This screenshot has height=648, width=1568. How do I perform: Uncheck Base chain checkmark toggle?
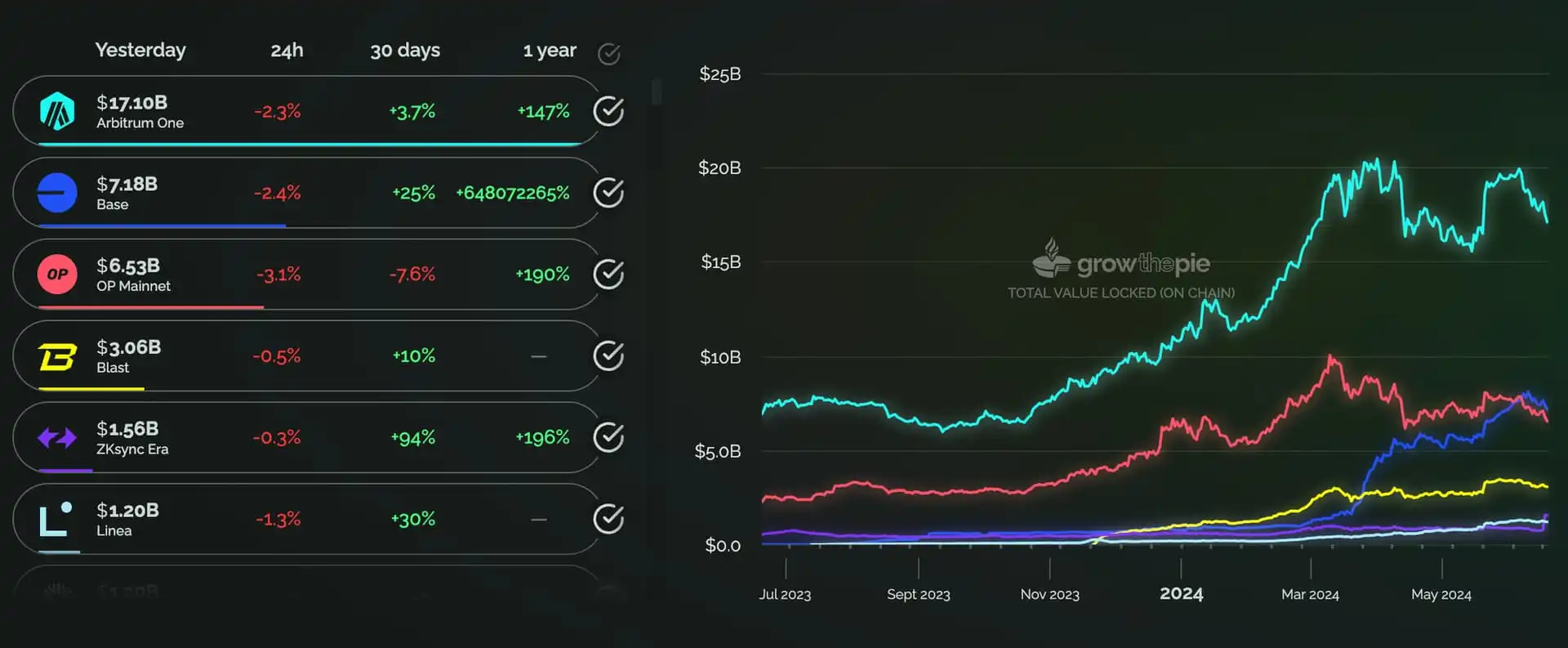[608, 193]
